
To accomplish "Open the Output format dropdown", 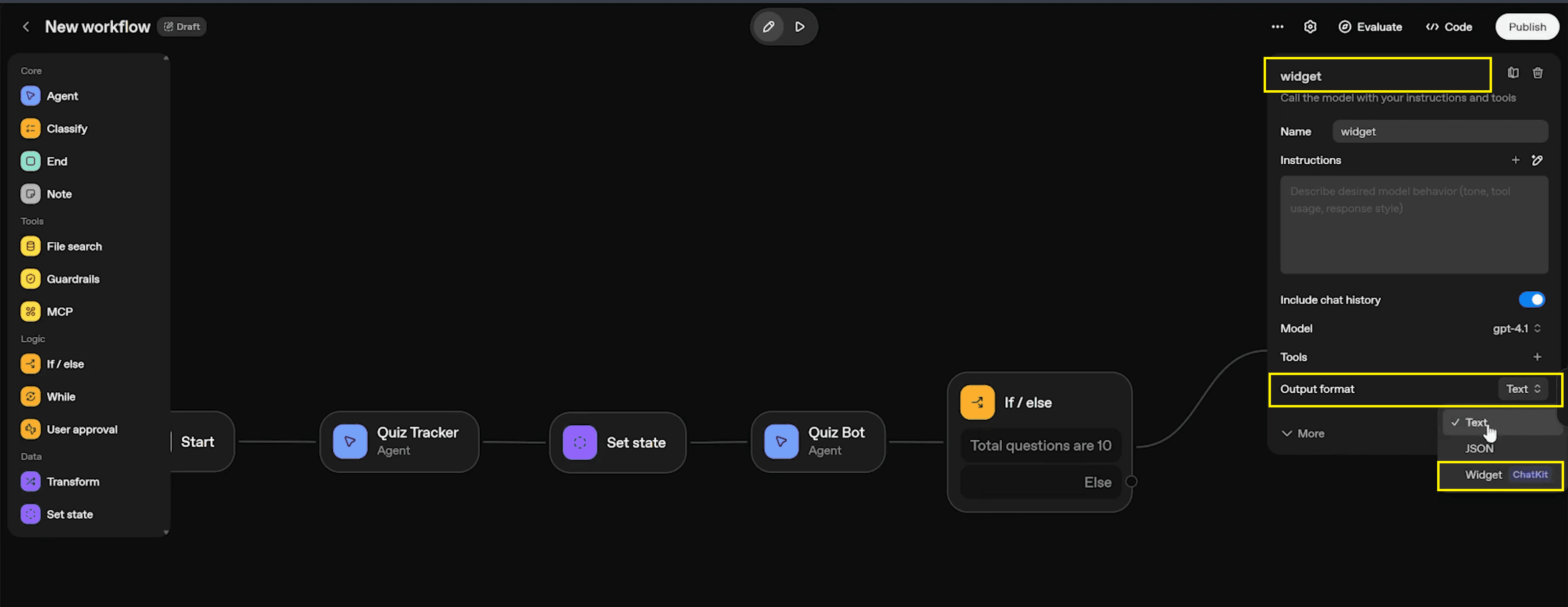I will pyautogui.click(x=1523, y=388).
